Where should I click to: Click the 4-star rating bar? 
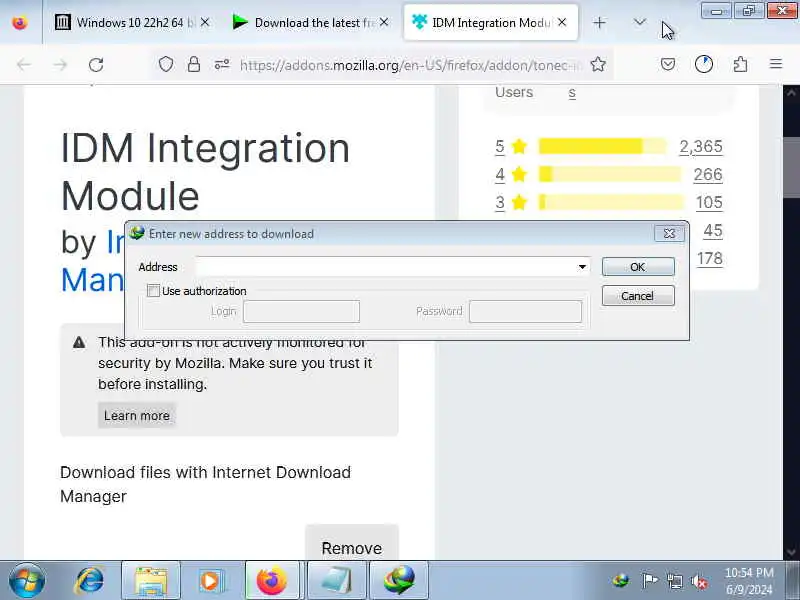pos(610,174)
